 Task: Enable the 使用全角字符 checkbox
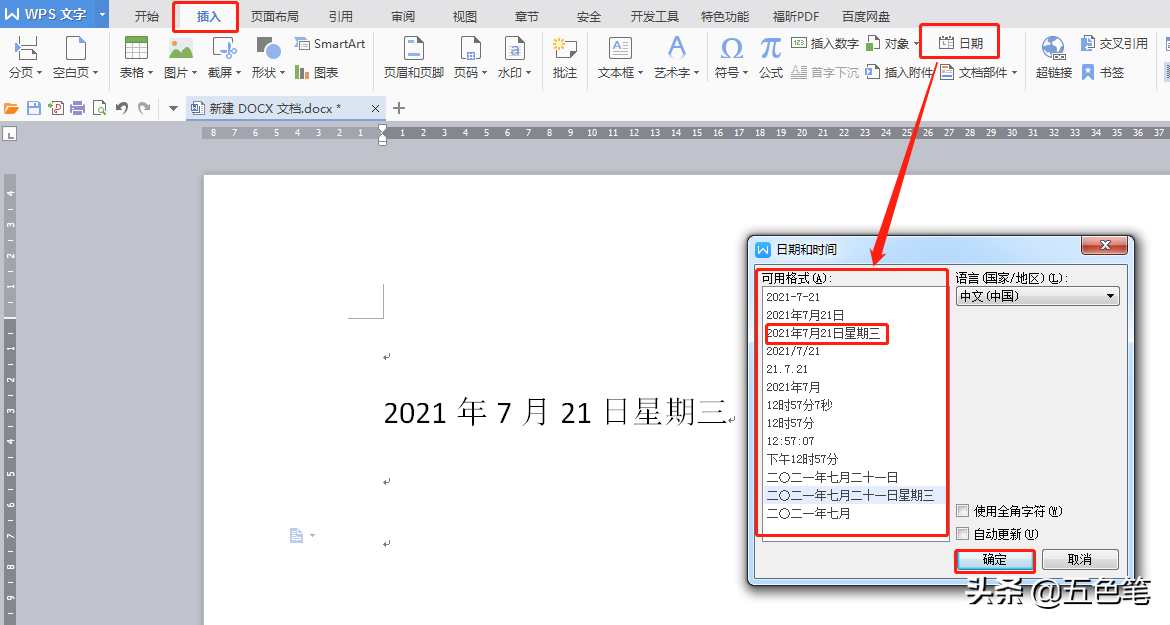[963, 510]
